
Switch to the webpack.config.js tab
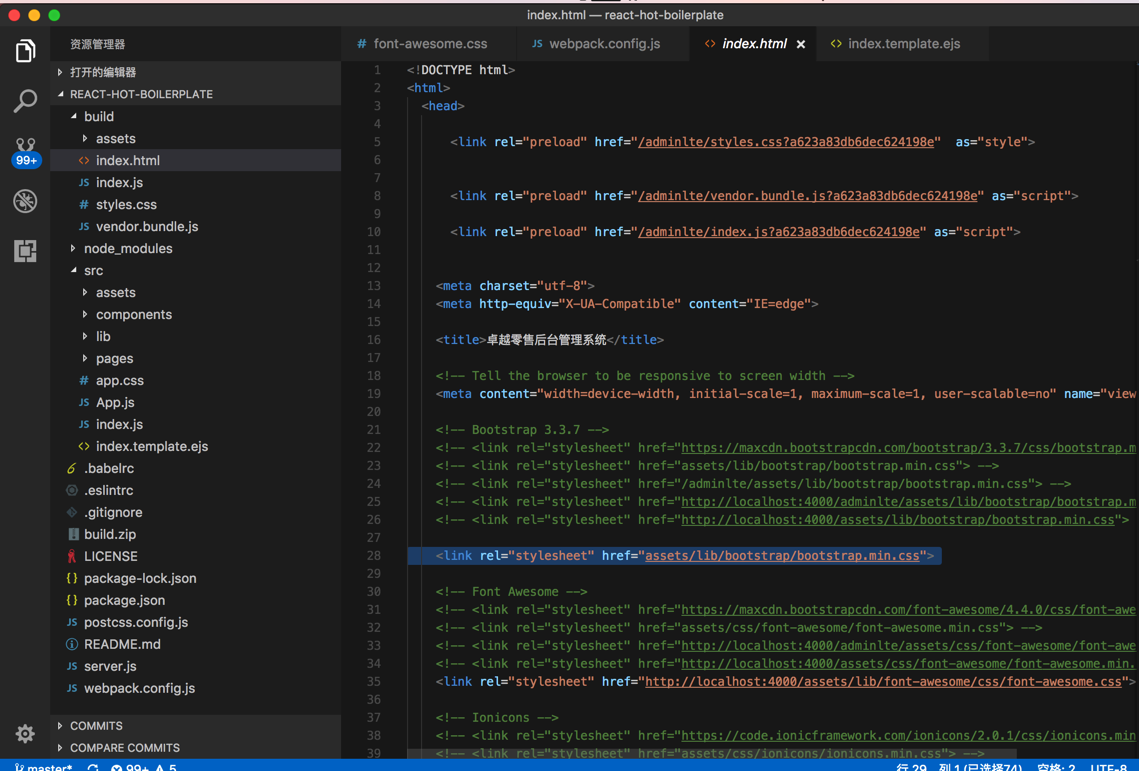(x=603, y=44)
